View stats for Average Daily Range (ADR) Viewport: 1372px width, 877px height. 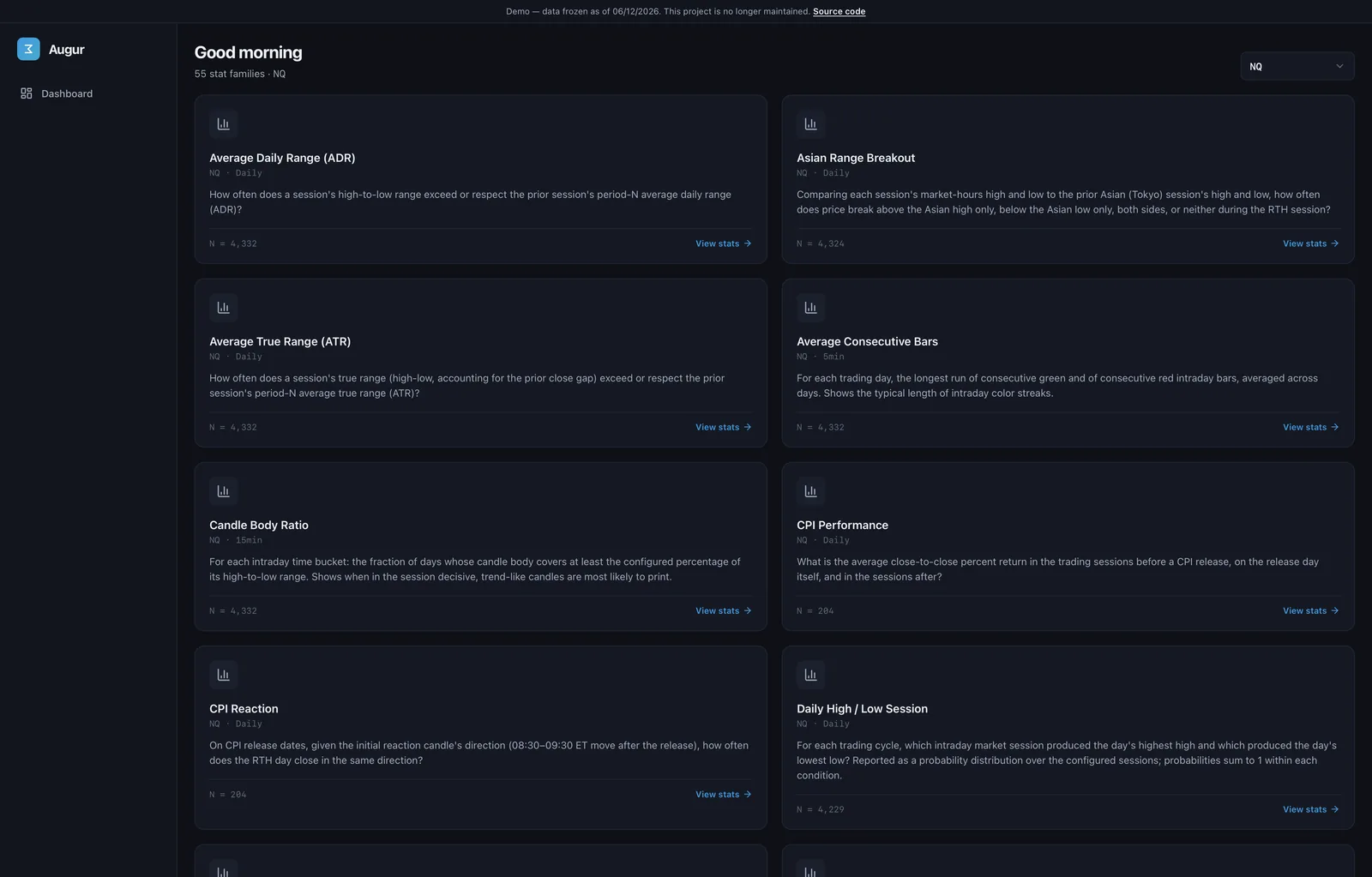tap(723, 243)
